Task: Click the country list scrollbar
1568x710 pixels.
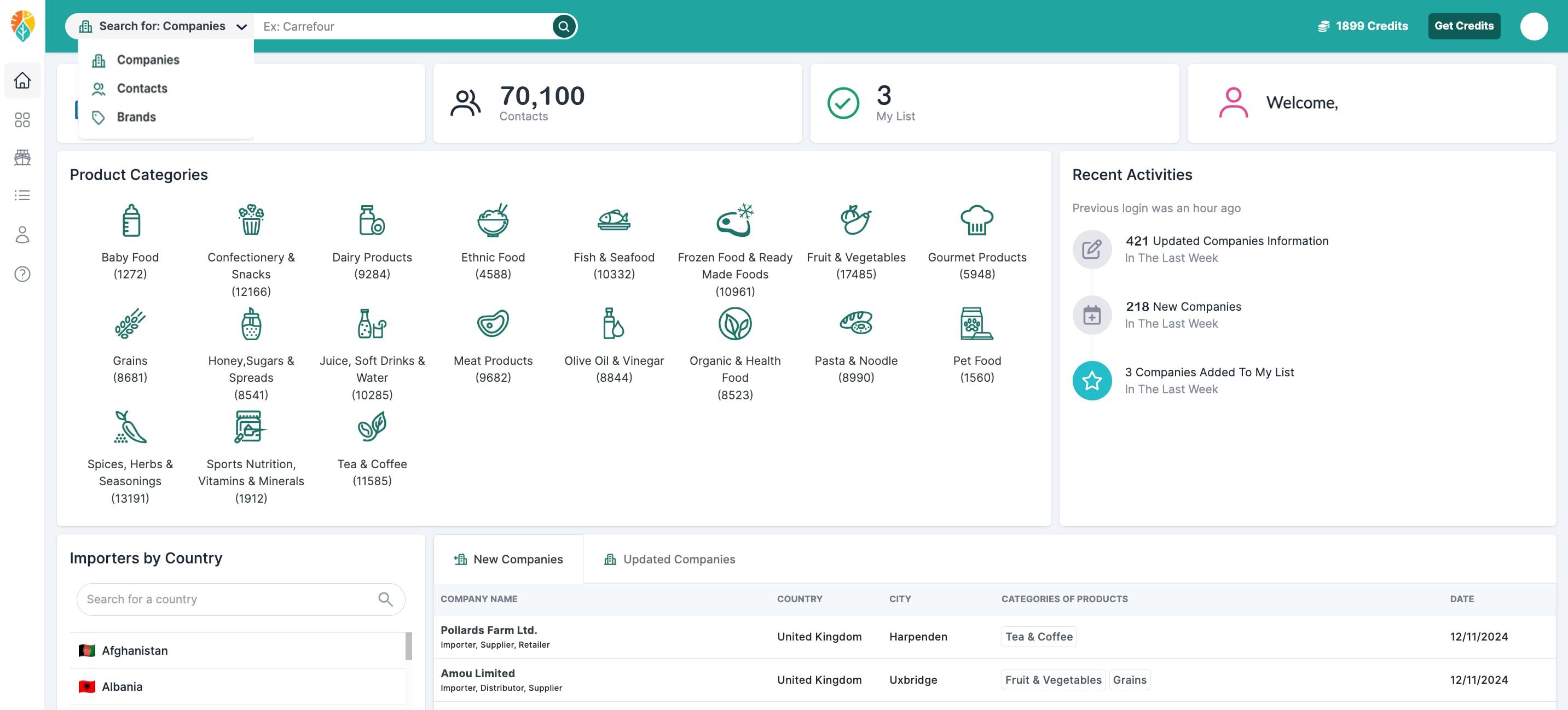Action: click(x=408, y=646)
